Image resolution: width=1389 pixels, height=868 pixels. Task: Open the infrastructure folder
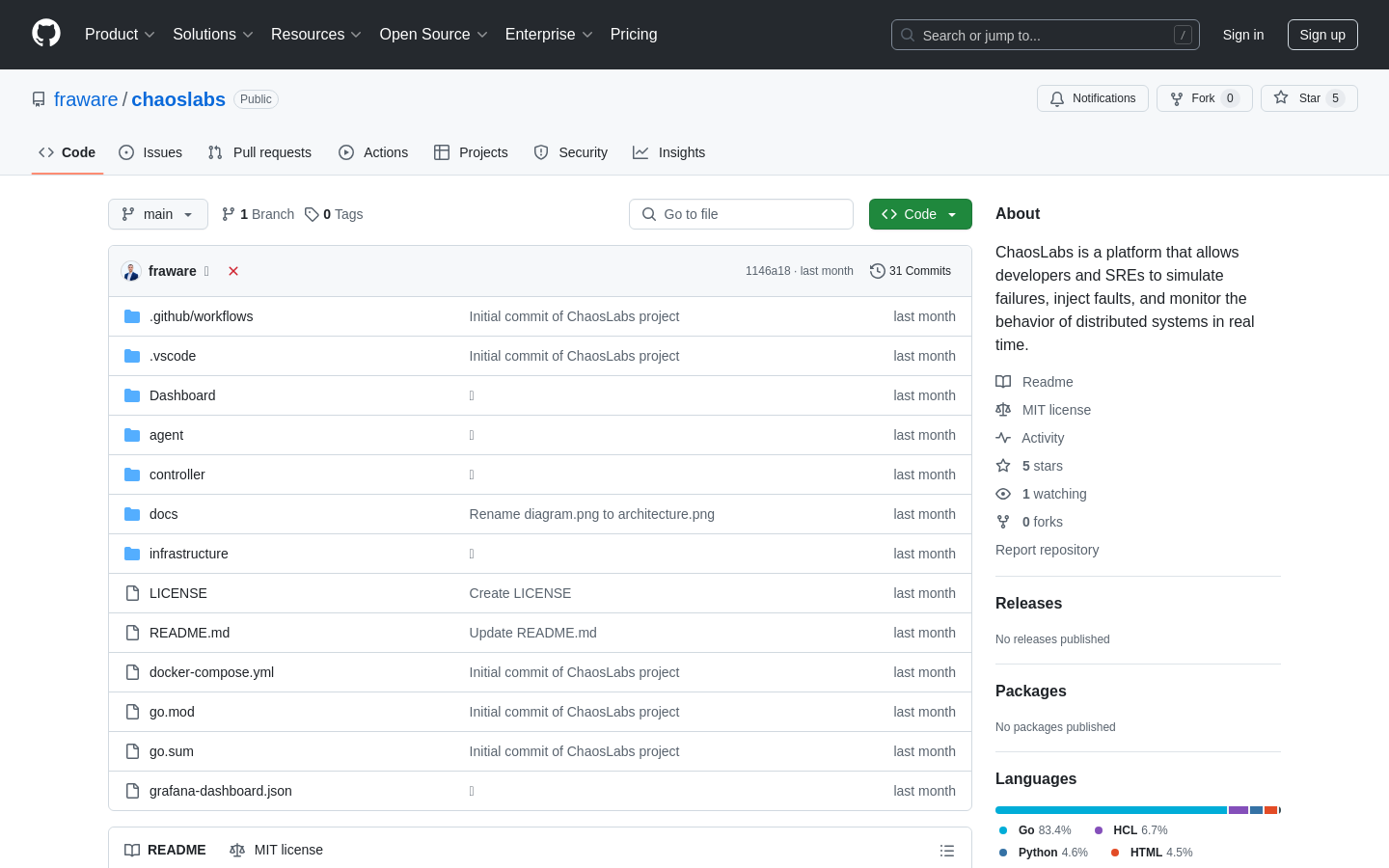point(189,554)
